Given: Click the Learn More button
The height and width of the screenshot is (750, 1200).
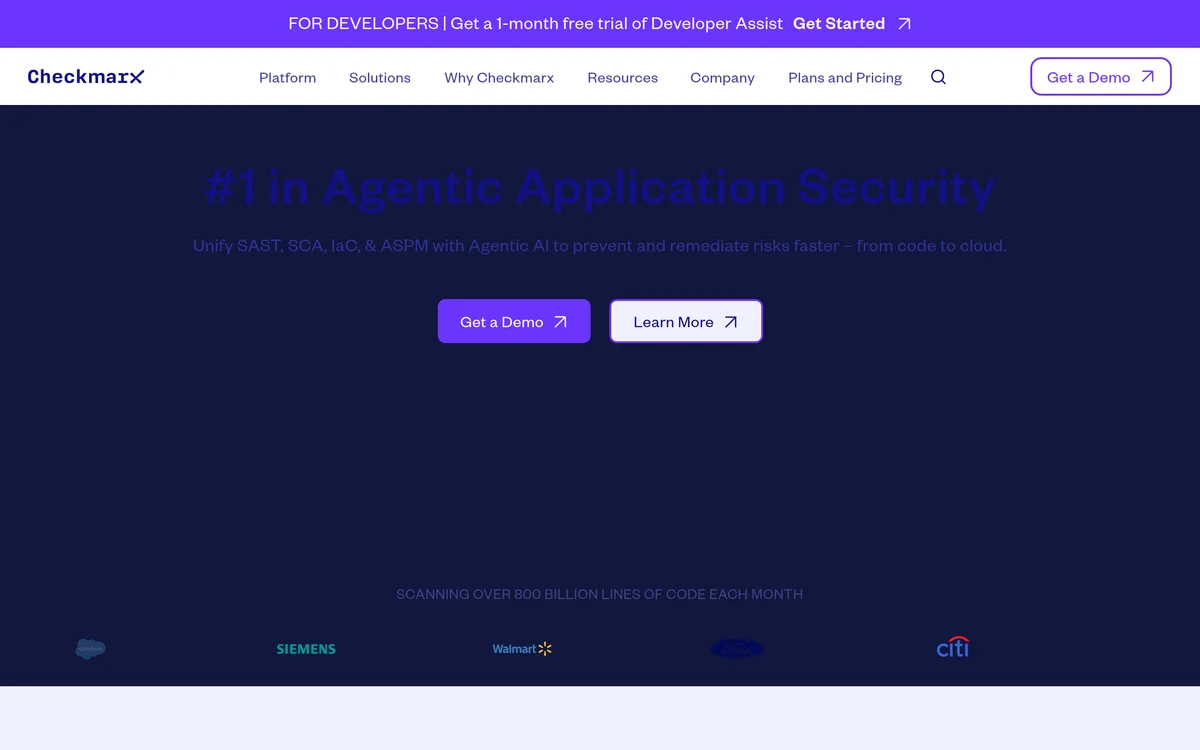Looking at the screenshot, I should (x=686, y=321).
